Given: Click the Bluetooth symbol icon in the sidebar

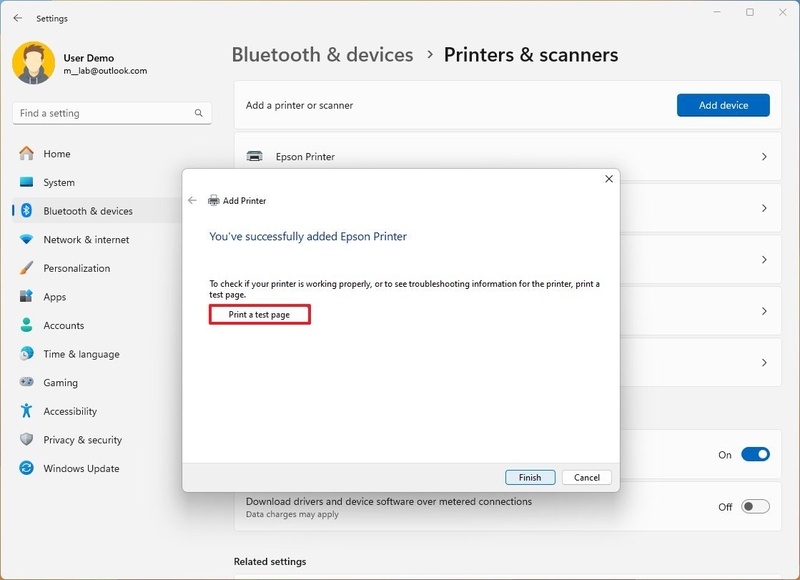Looking at the screenshot, I should point(27,211).
